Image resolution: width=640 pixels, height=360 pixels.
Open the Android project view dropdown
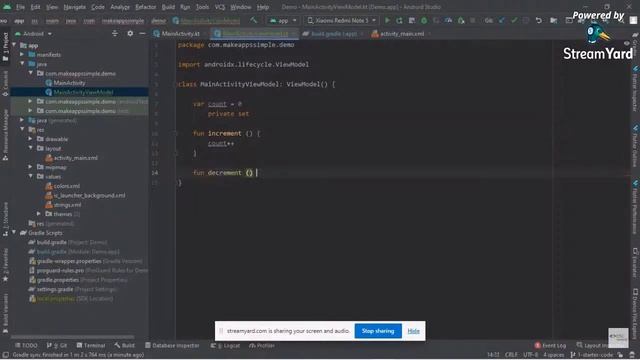point(33,33)
